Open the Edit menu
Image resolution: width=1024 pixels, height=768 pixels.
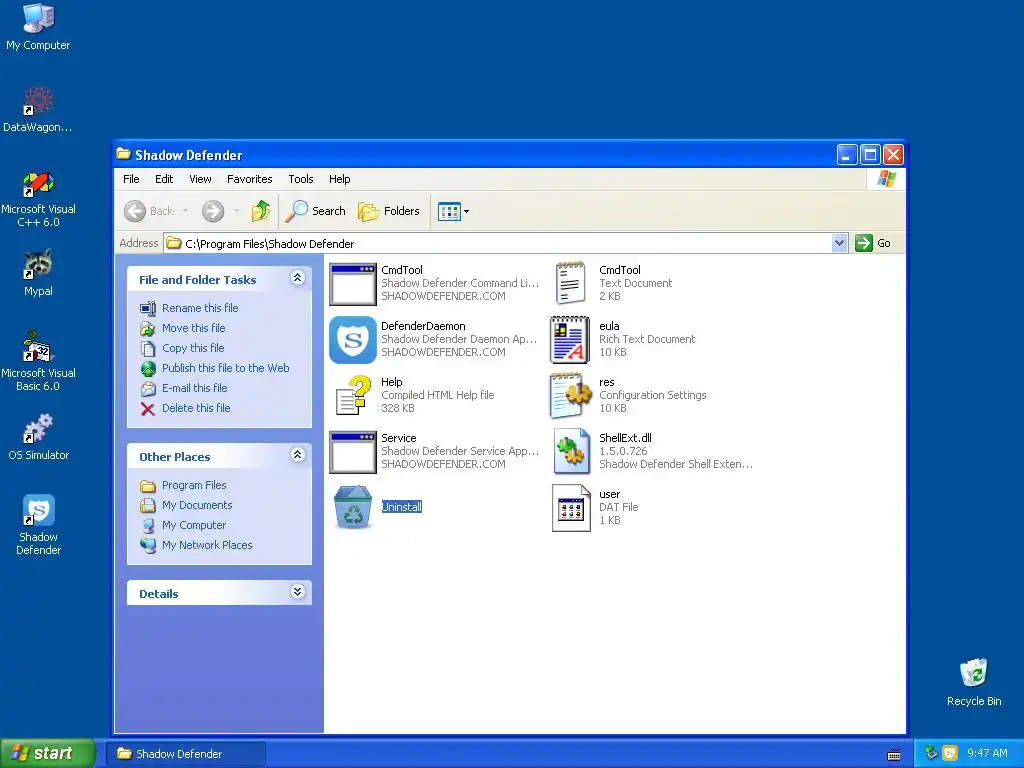(164, 179)
